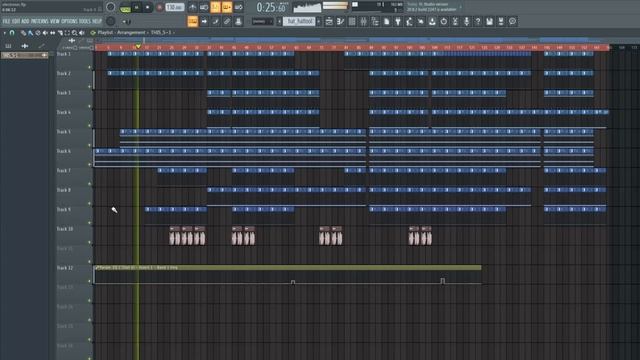Viewport: 640px width, 360px height.
Task: Open THIS_5-1 breadcrumb in Playlist title
Action: (161, 33)
